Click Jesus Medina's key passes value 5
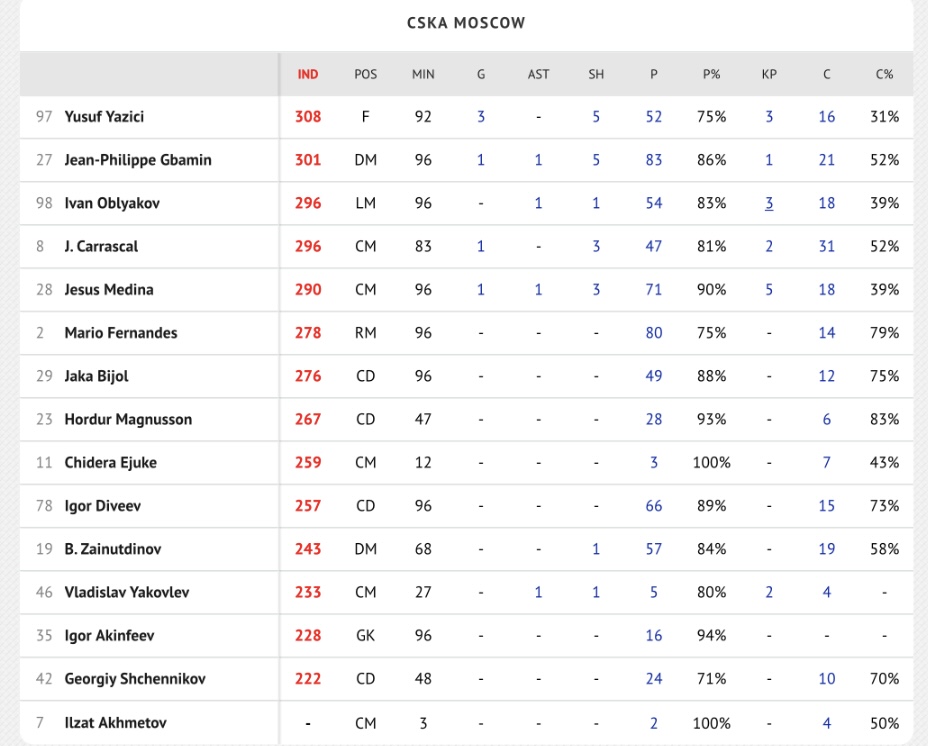The image size is (928, 746). coord(769,290)
